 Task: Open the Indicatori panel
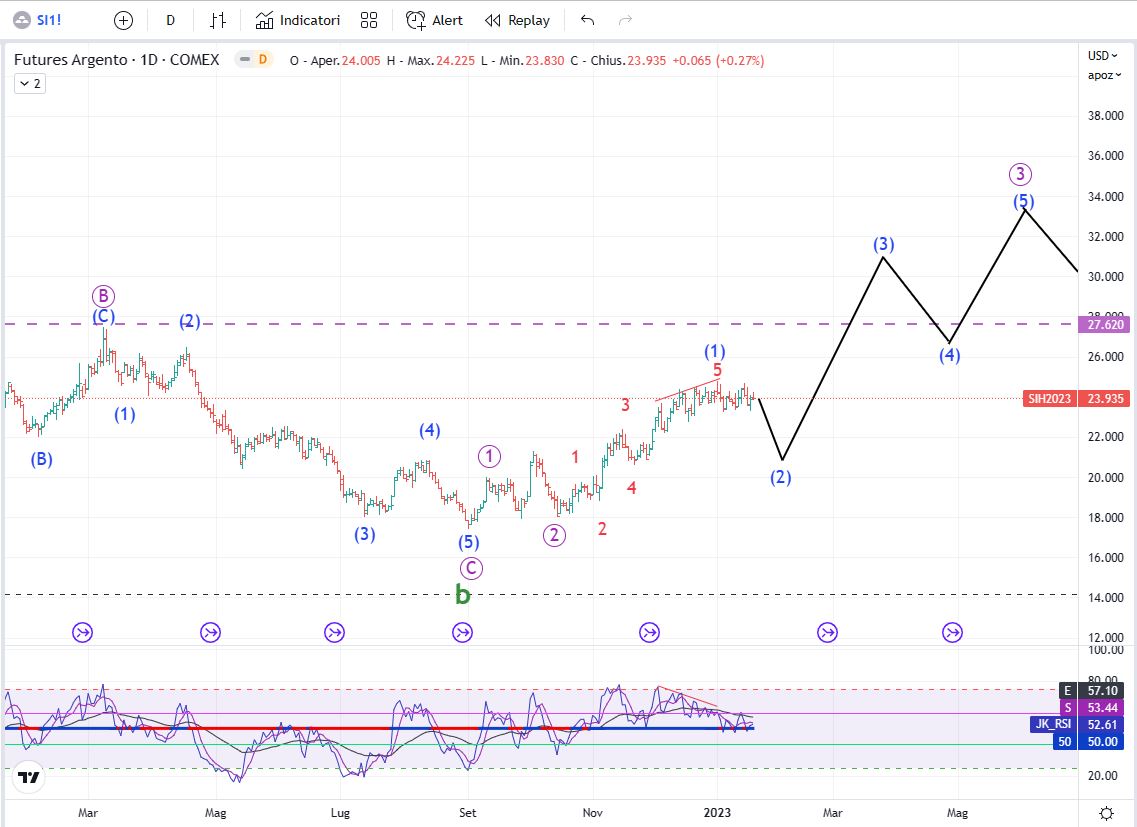click(298, 20)
